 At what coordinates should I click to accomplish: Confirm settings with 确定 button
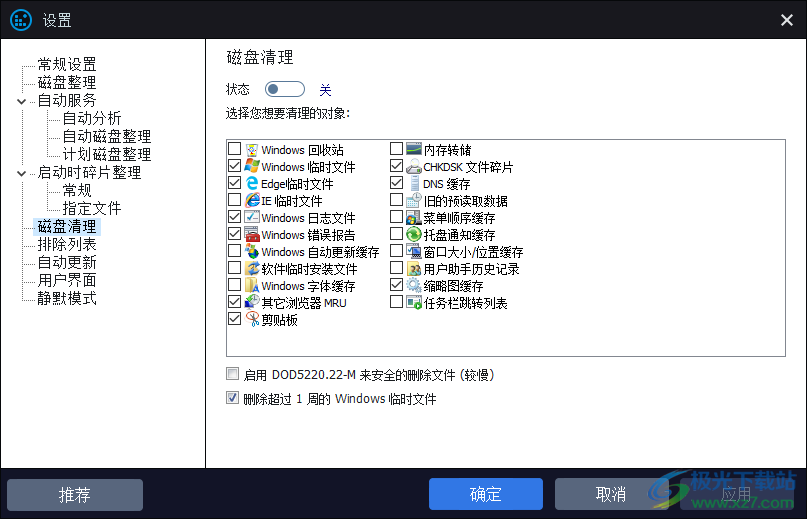click(x=486, y=494)
